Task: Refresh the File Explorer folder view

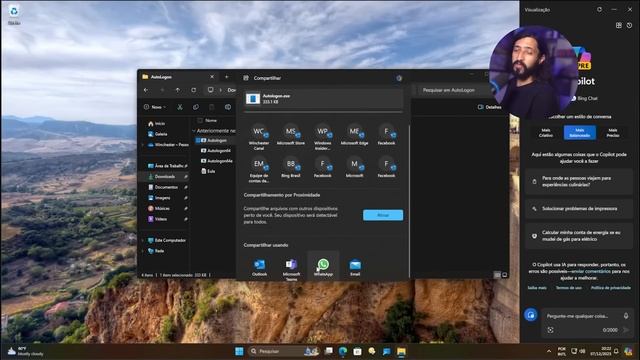Action: pos(193,90)
